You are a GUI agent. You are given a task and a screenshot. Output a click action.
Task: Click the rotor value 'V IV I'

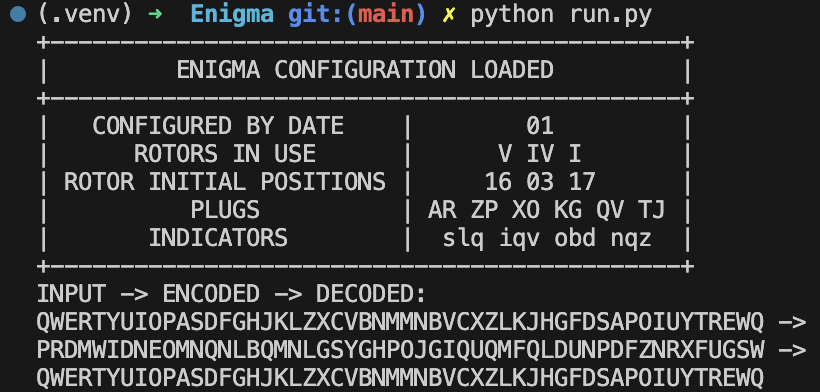coord(540,154)
